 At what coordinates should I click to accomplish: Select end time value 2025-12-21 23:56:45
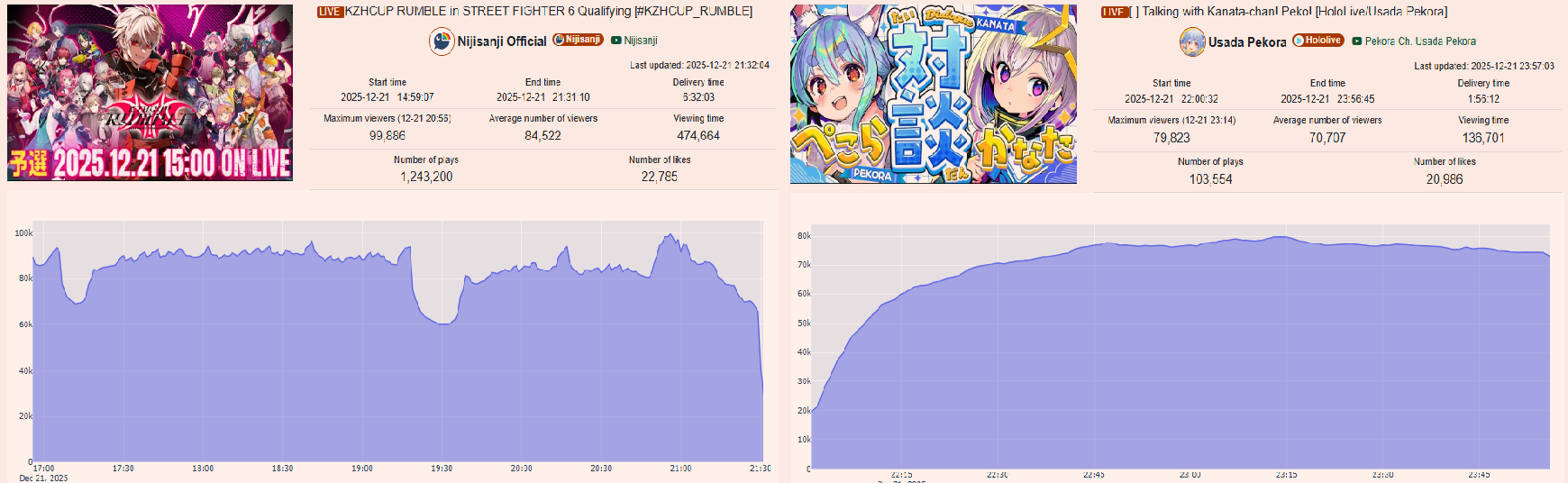point(1327,99)
